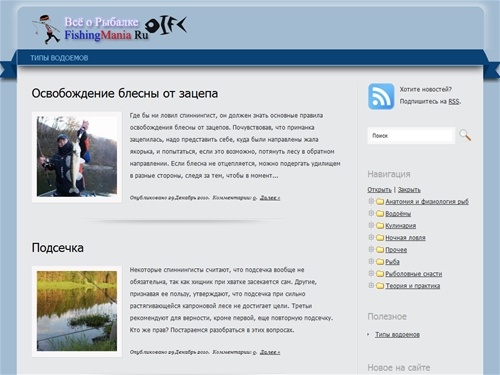Click Закрыть to collapse all navigation
The image size is (500, 375).
click(409, 189)
